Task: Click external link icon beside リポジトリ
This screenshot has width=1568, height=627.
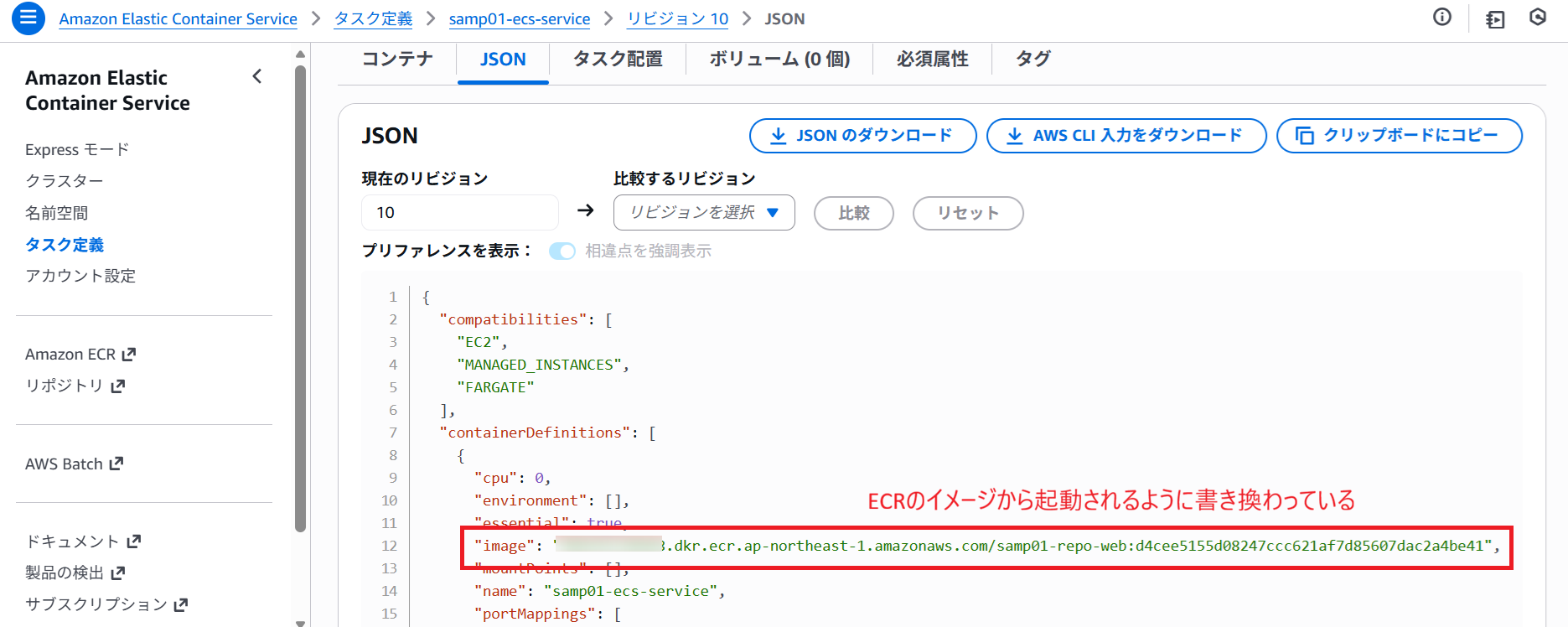Action: tap(117, 386)
